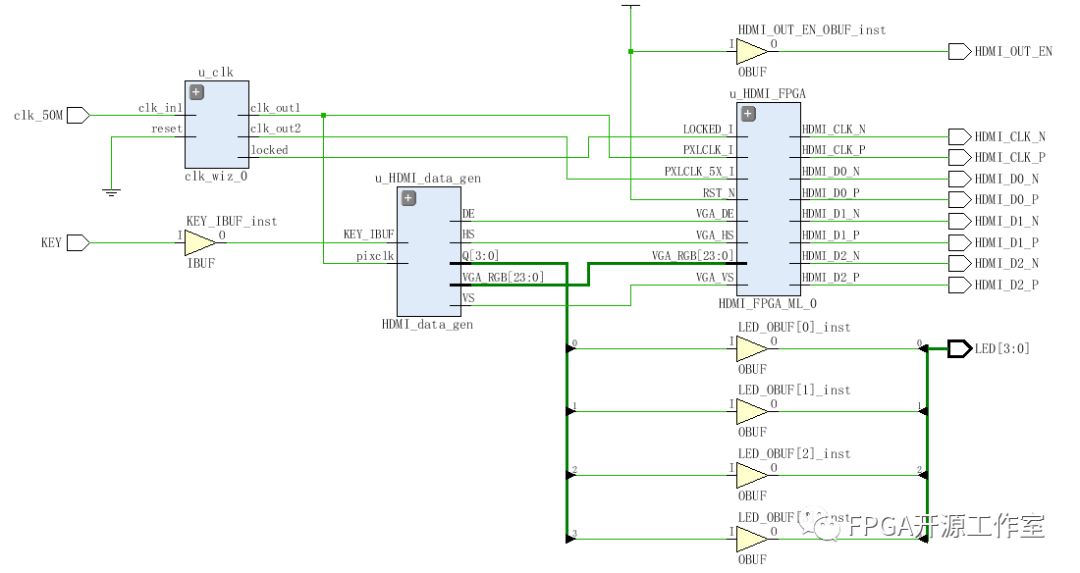Click the LED_OBUF[1]_inst buffer symbol
Viewport: 1080px width, 573px height.
(751, 411)
